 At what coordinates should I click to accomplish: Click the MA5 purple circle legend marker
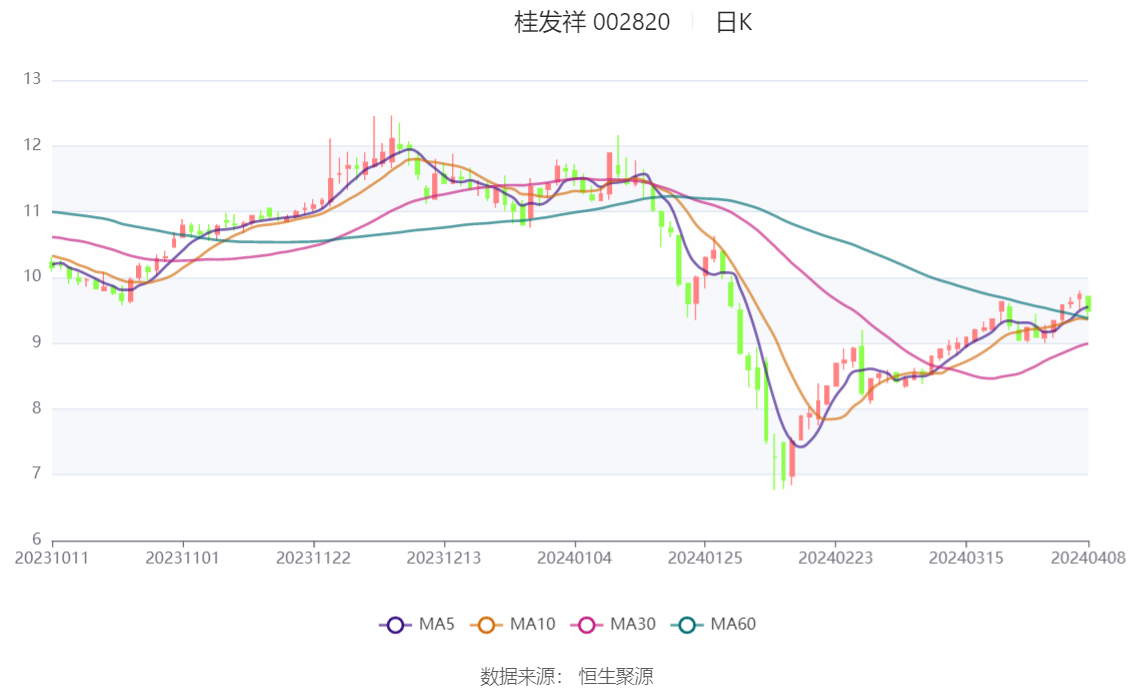point(395,625)
